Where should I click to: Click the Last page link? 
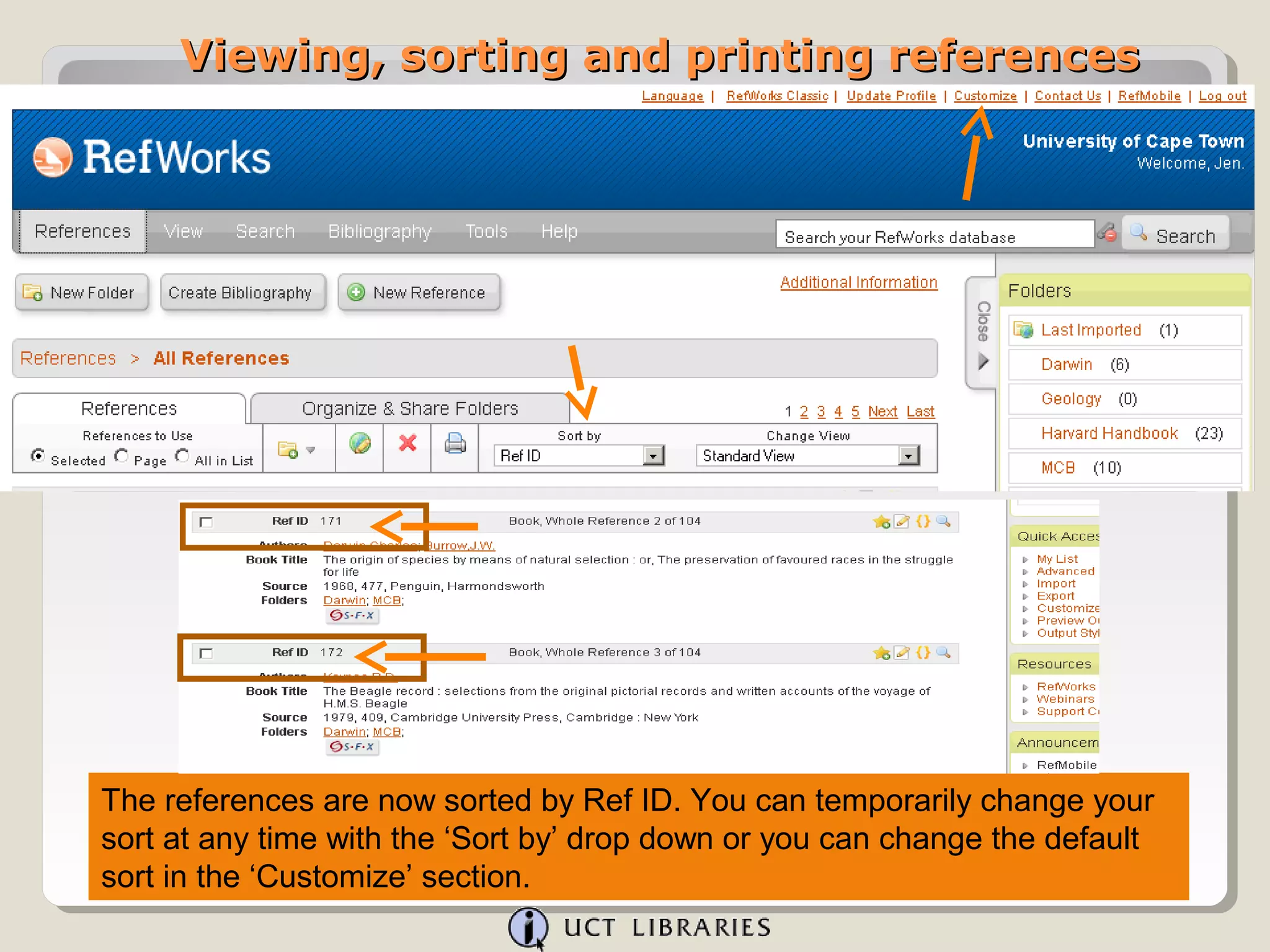tap(920, 412)
